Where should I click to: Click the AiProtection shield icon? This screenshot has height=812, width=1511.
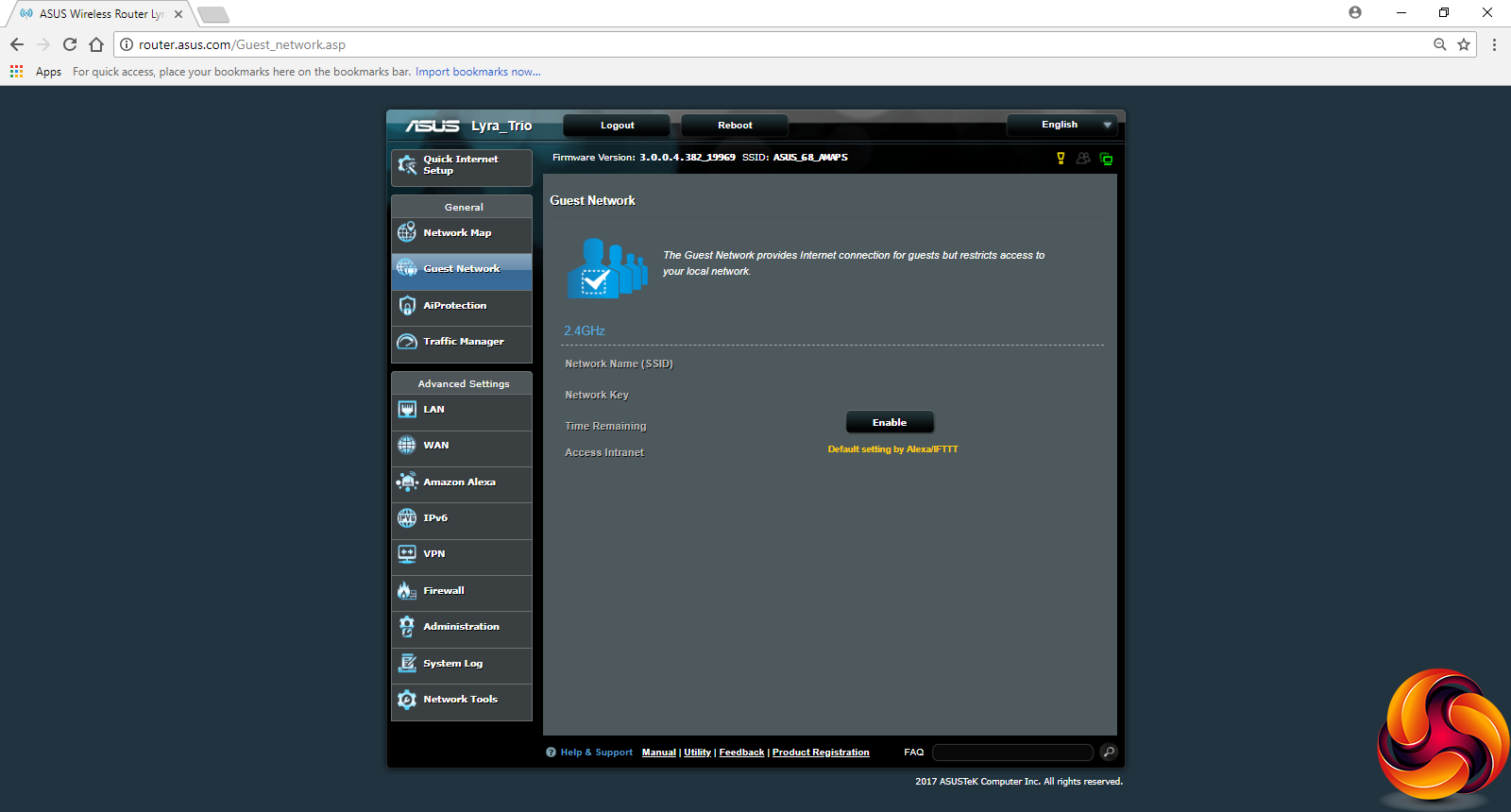pyautogui.click(x=407, y=306)
